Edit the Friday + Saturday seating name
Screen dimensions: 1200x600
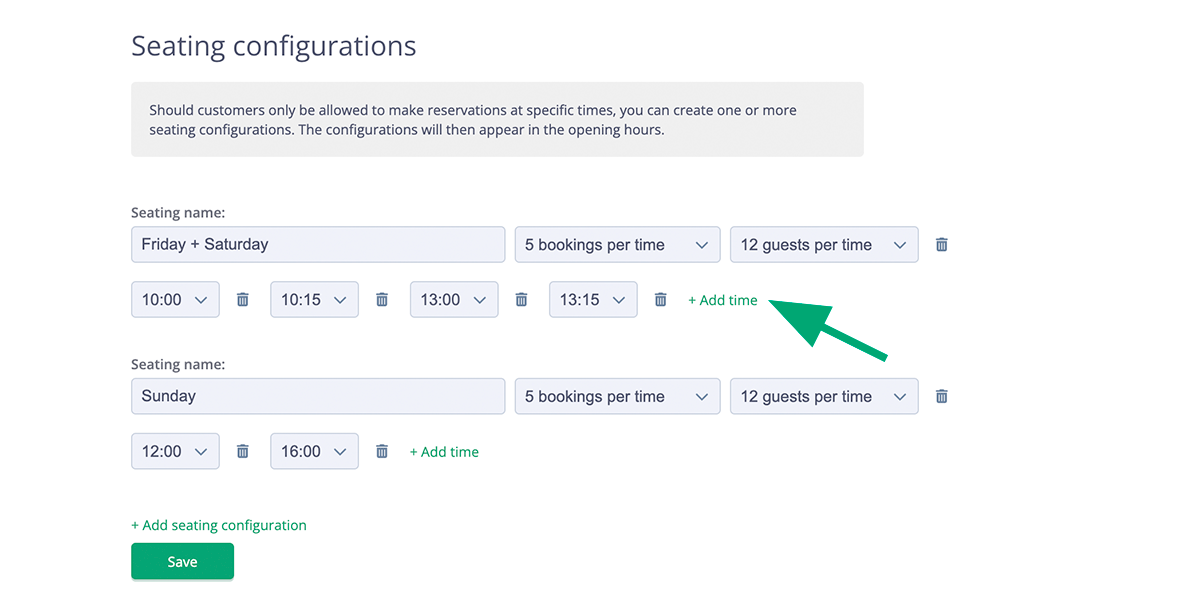coord(317,244)
